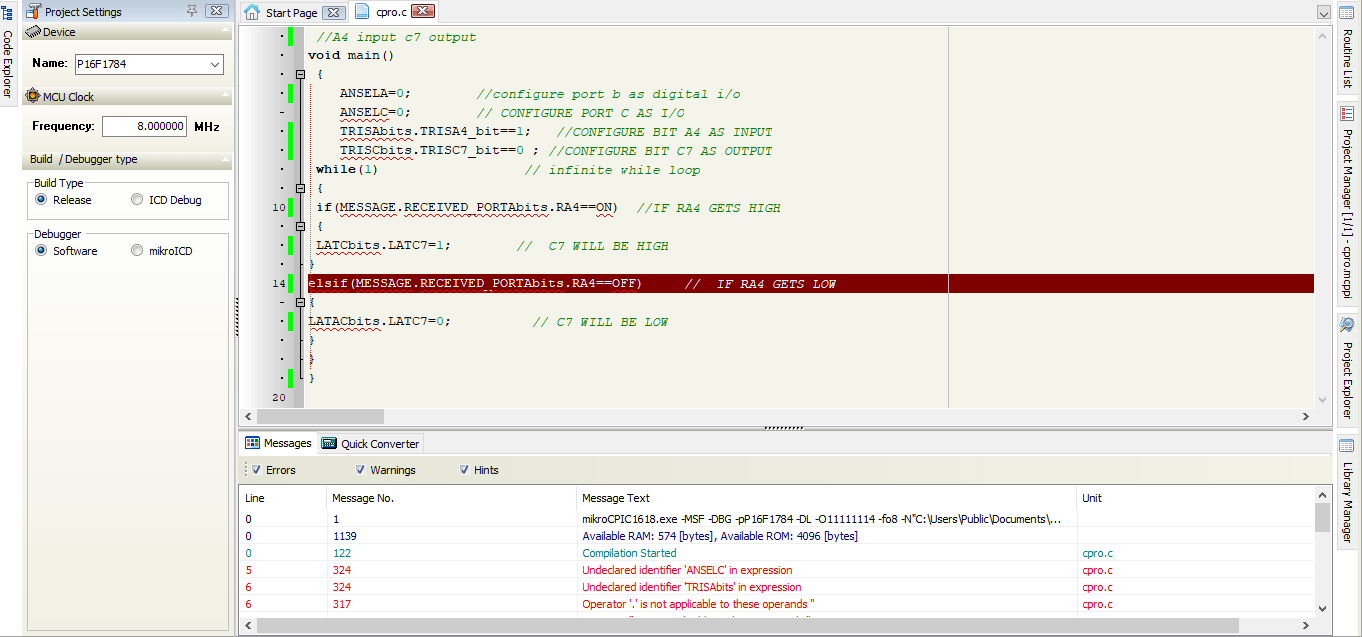1362x637 pixels.
Task: Select the "Compilation Started" message row
Action: pyautogui.click(x=777, y=553)
